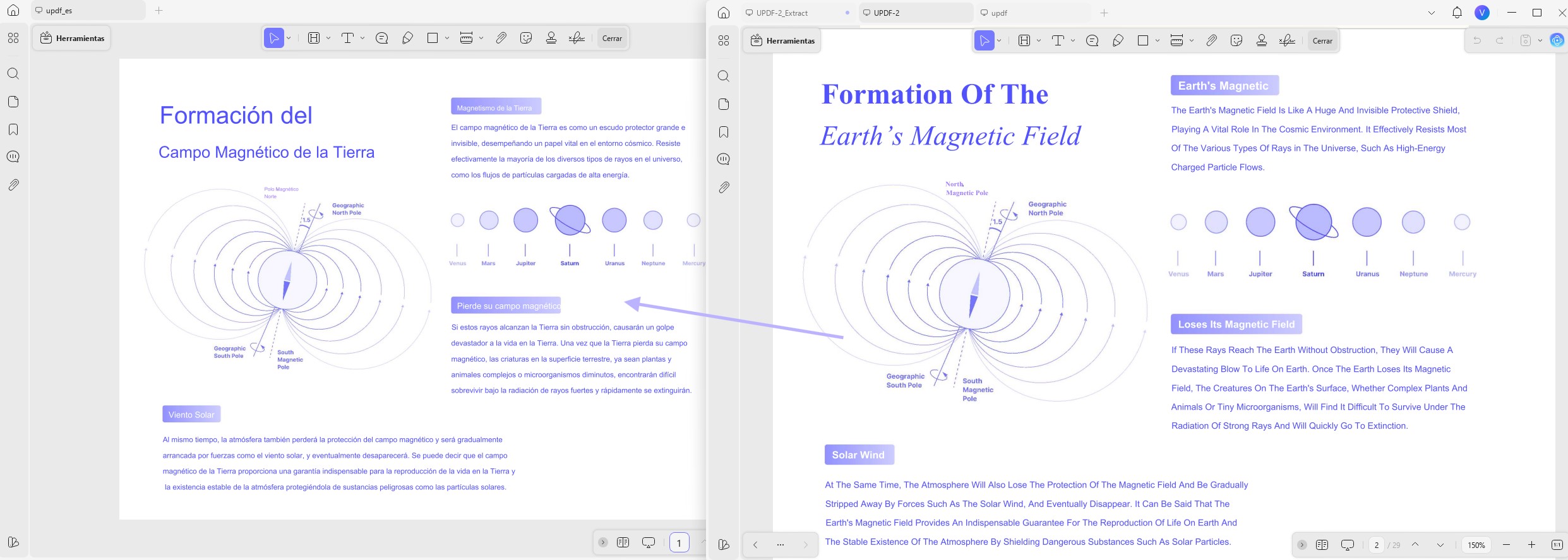Click Cerrar button in right window toolbar

1322,41
